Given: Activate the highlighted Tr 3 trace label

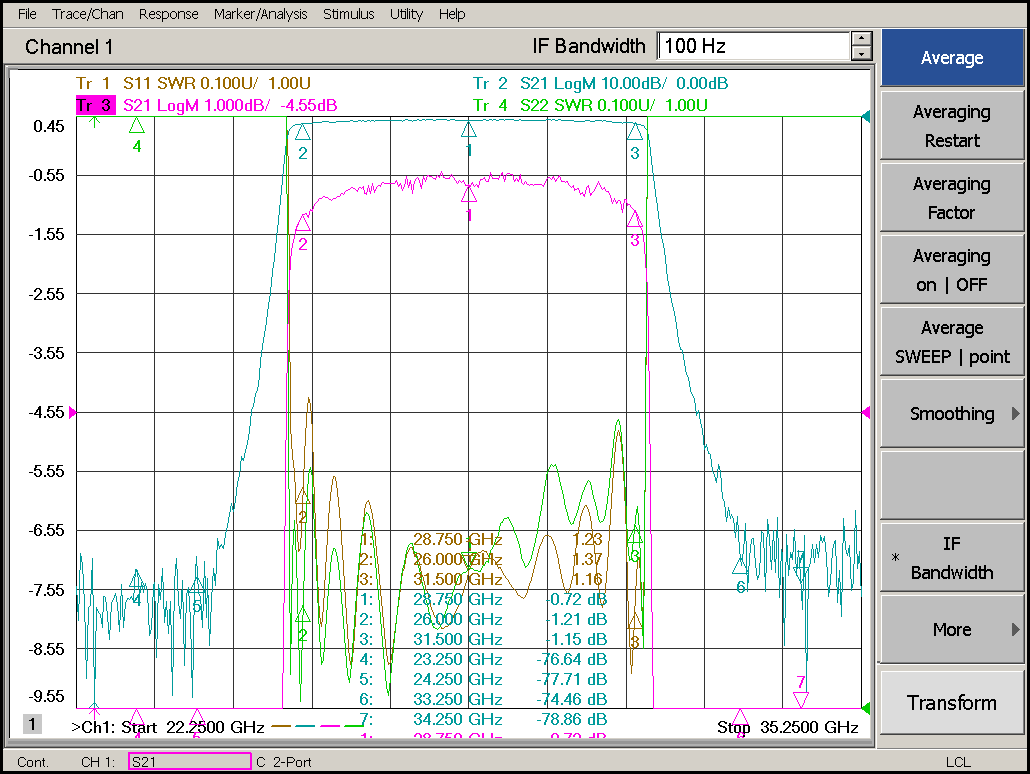Looking at the screenshot, I should tap(96, 105).
